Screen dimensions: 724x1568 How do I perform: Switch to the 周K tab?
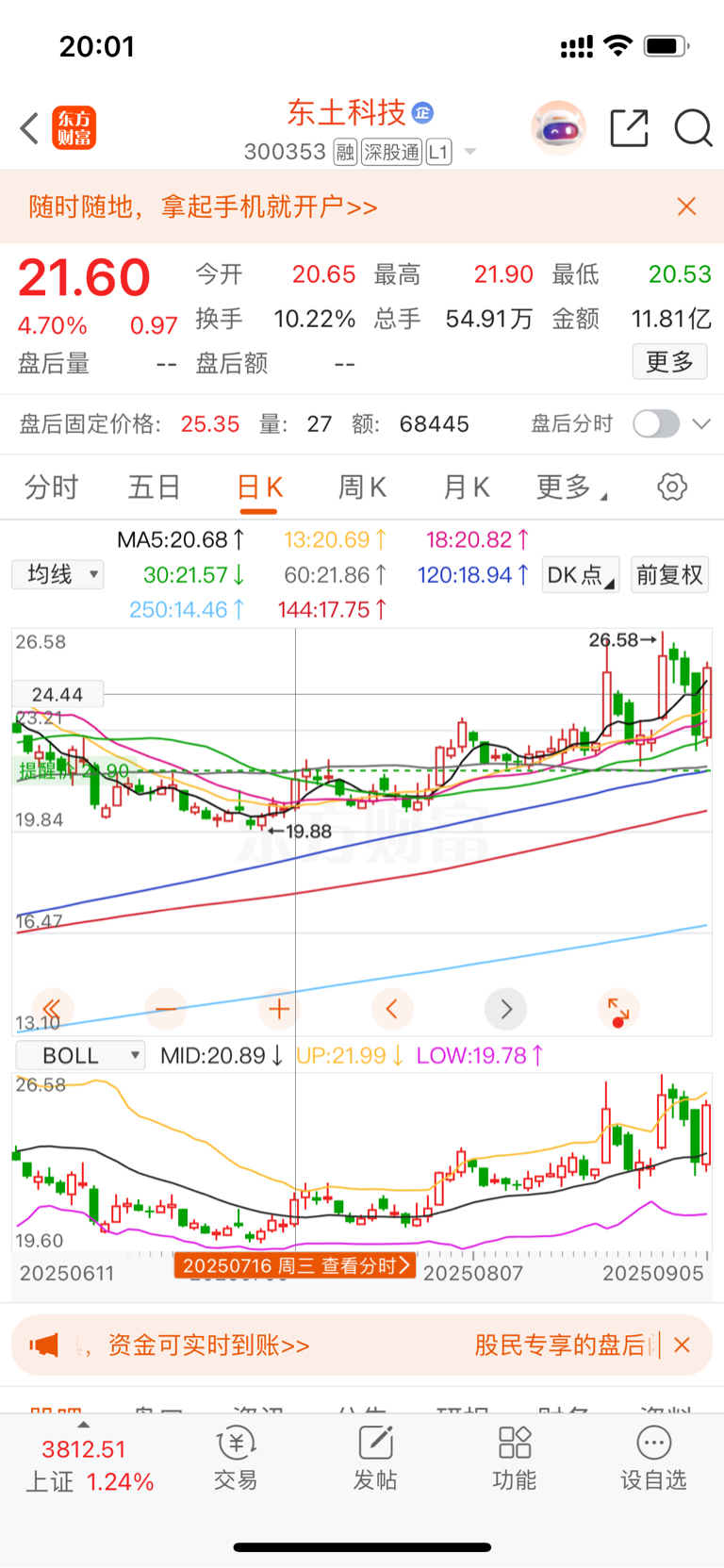362,487
